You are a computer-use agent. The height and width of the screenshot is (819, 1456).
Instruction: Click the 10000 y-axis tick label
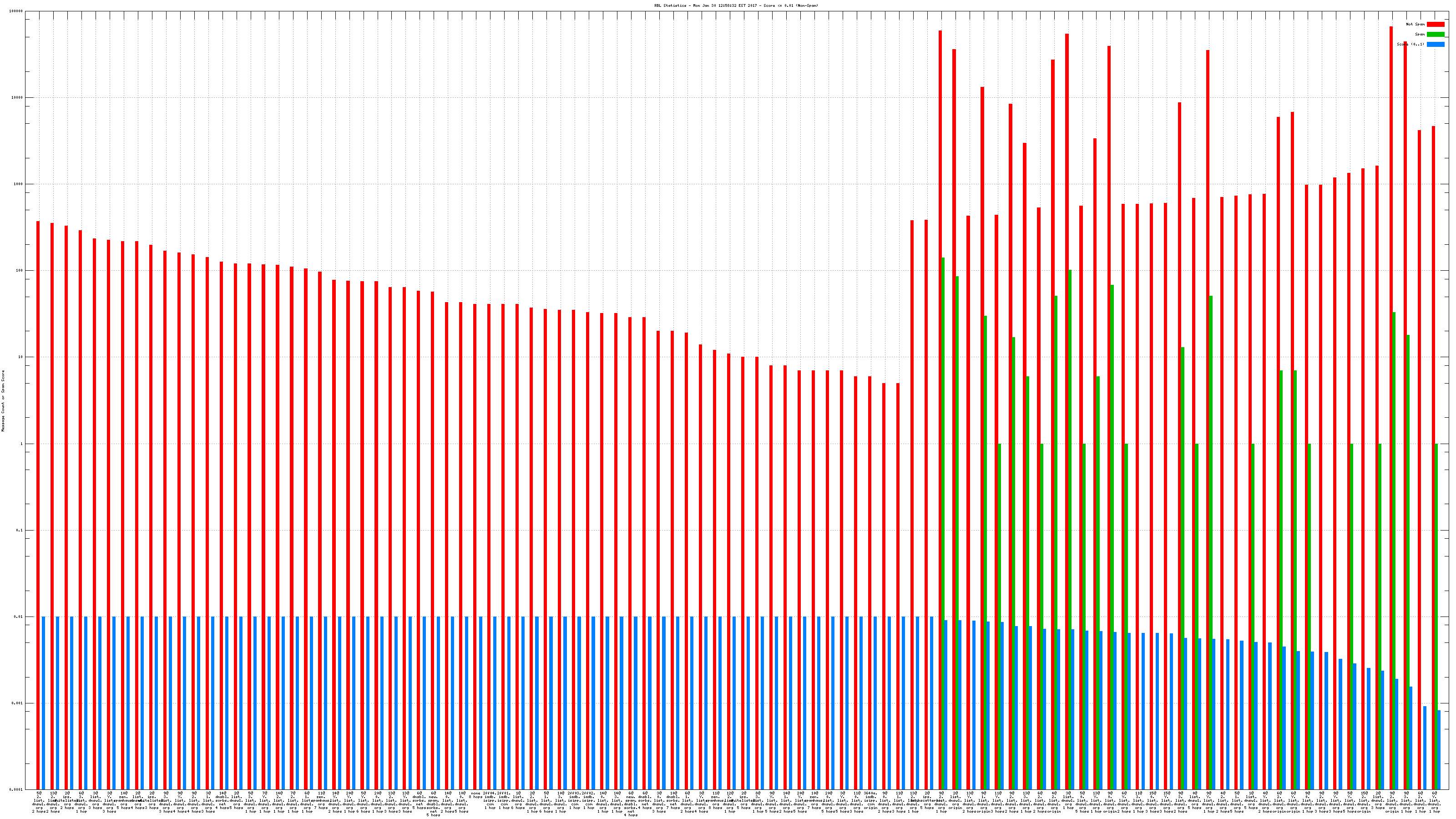(x=18, y=98)
